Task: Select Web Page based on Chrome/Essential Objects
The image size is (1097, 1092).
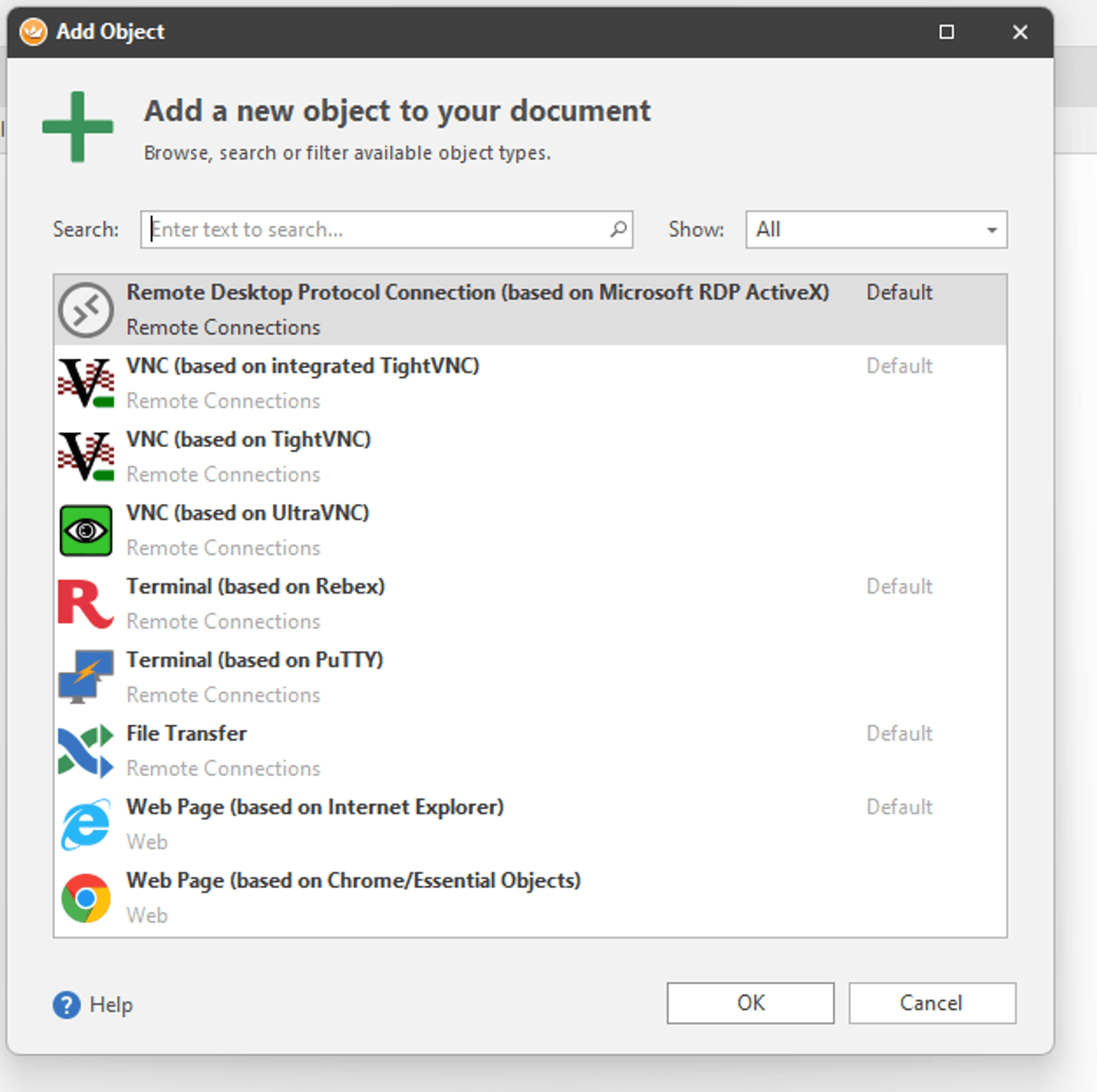Action: click(x=353, y=881)
